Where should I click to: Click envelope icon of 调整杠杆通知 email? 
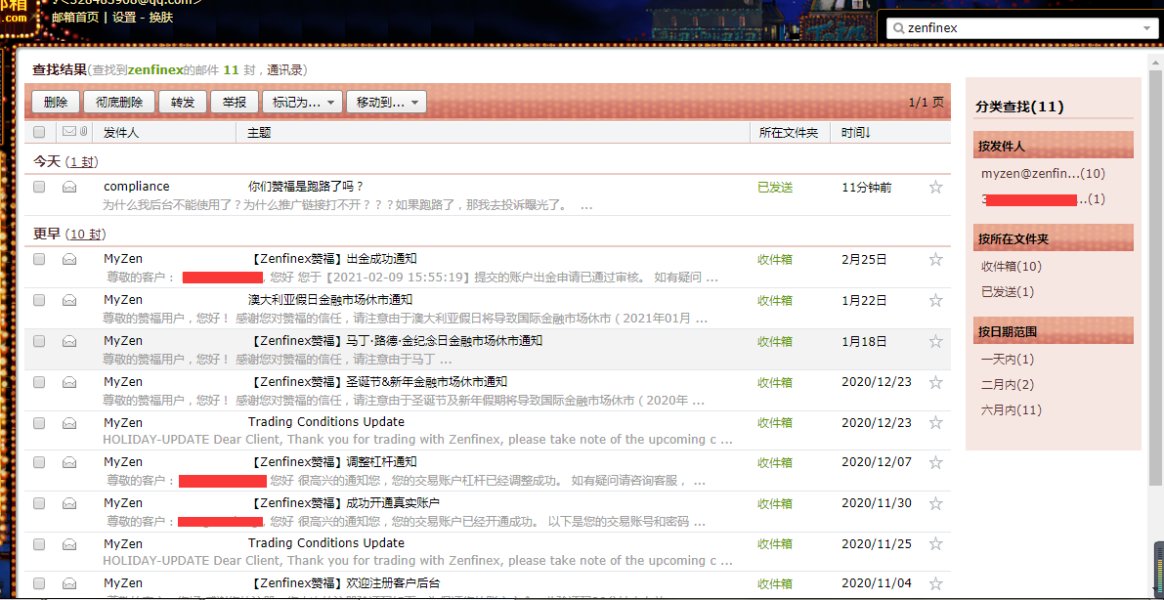click(69, 463)
